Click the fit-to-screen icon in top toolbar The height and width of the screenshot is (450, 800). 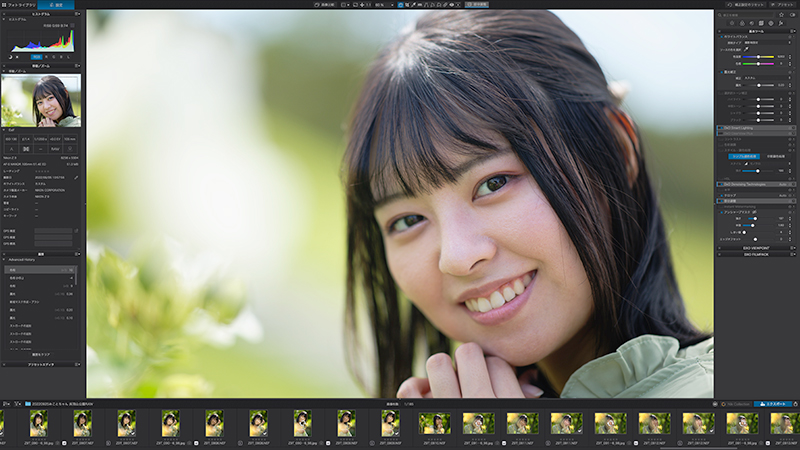click(x=356, y=5)
